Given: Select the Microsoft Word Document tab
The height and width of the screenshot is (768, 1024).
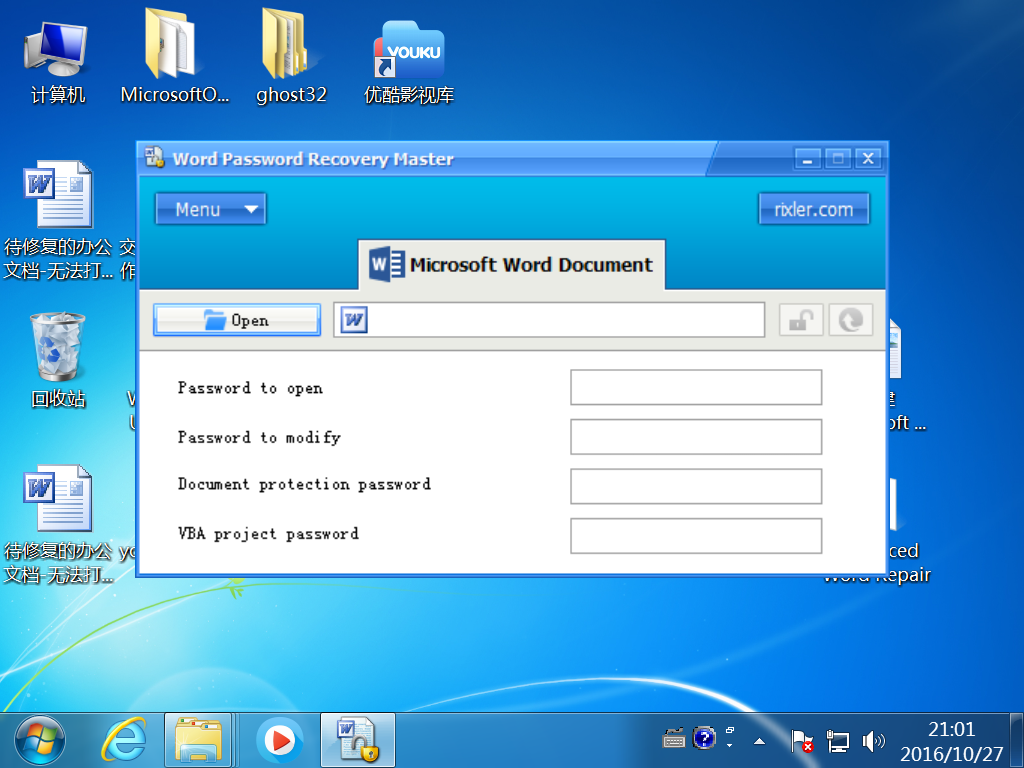Looking at the screenshot, I should click(x=511, y=264).
